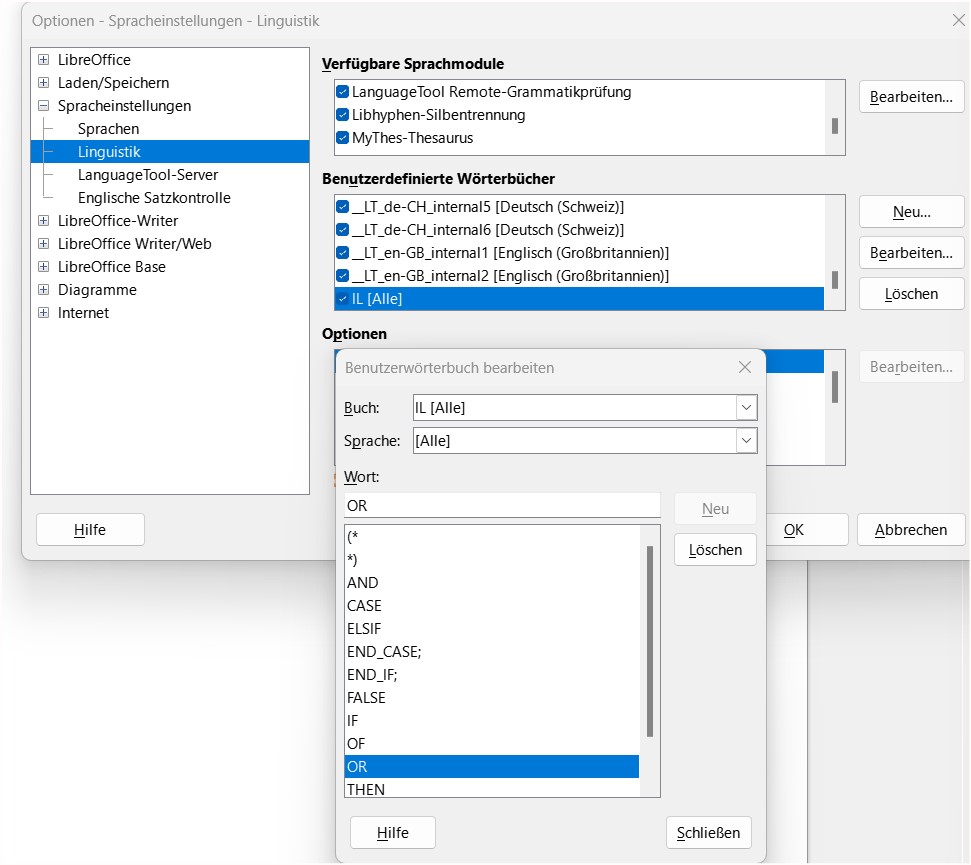Select the word CASE in the list
This screenshot has height=865, width=971.
[492, 605]
